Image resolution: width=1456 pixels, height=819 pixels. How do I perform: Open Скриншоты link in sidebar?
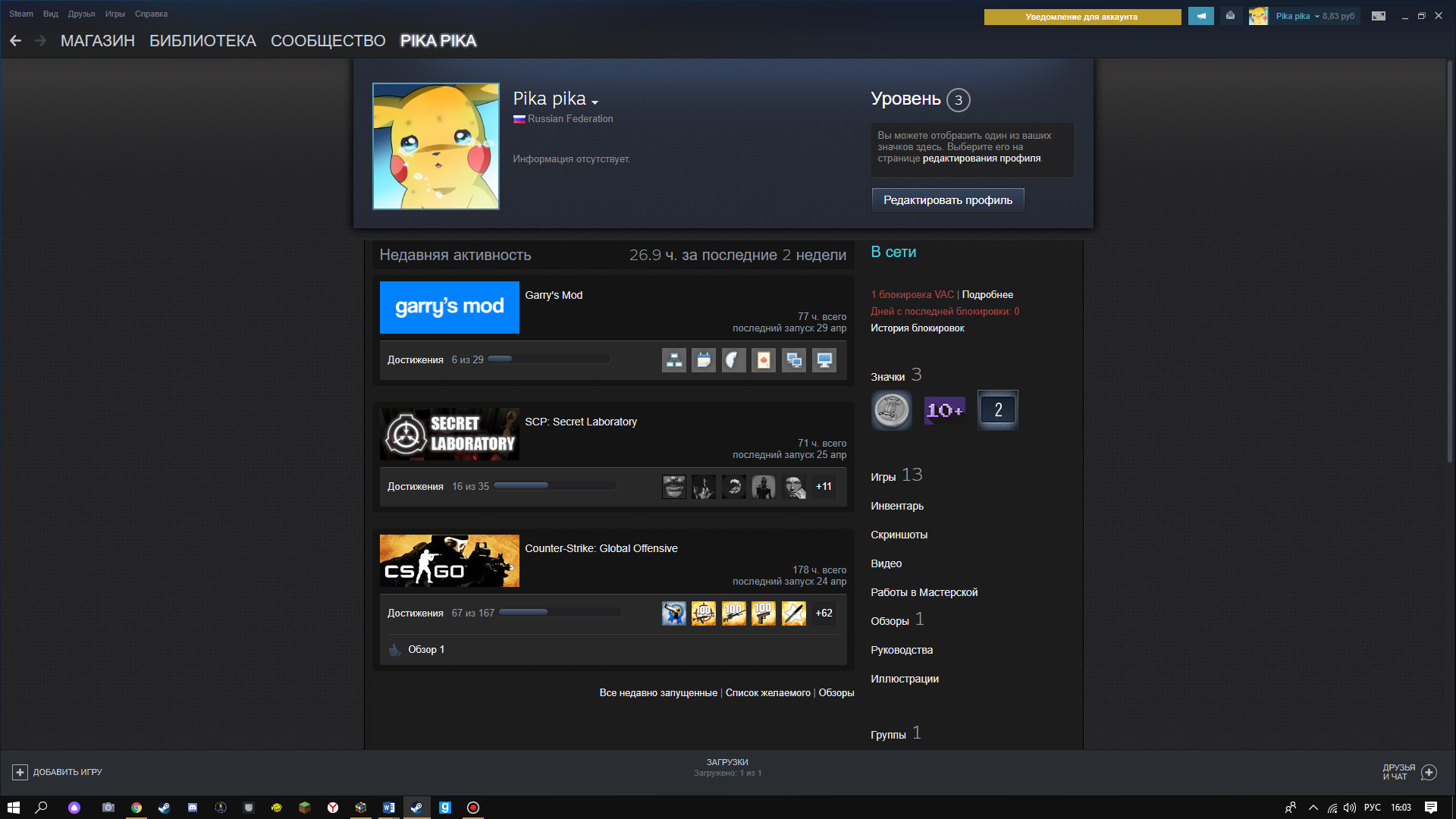(x=899, y=535)
